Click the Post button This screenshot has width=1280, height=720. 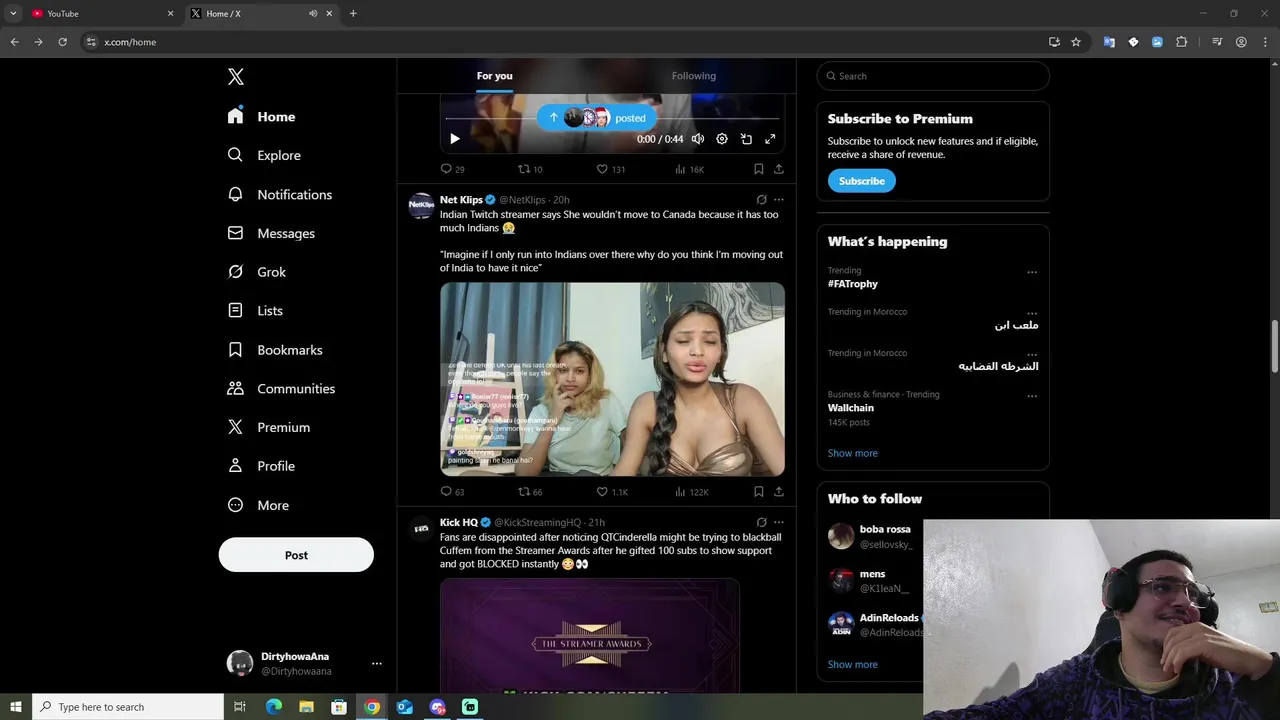296,555
